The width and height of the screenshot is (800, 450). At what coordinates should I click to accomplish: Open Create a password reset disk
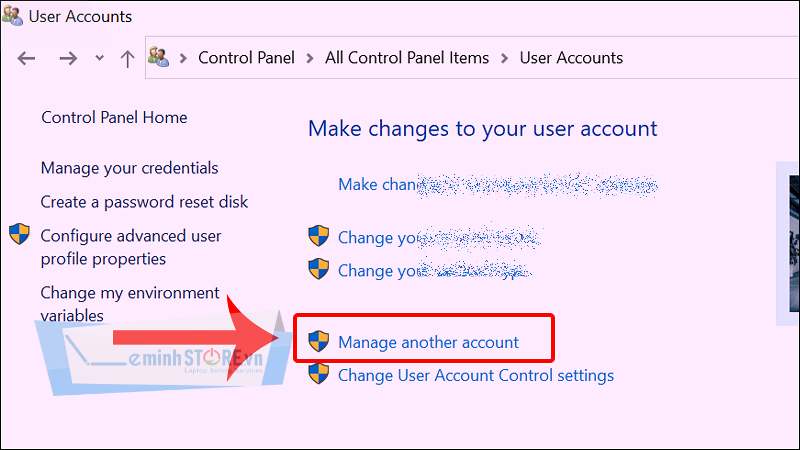pyautogui.click(x=144, y=202)
